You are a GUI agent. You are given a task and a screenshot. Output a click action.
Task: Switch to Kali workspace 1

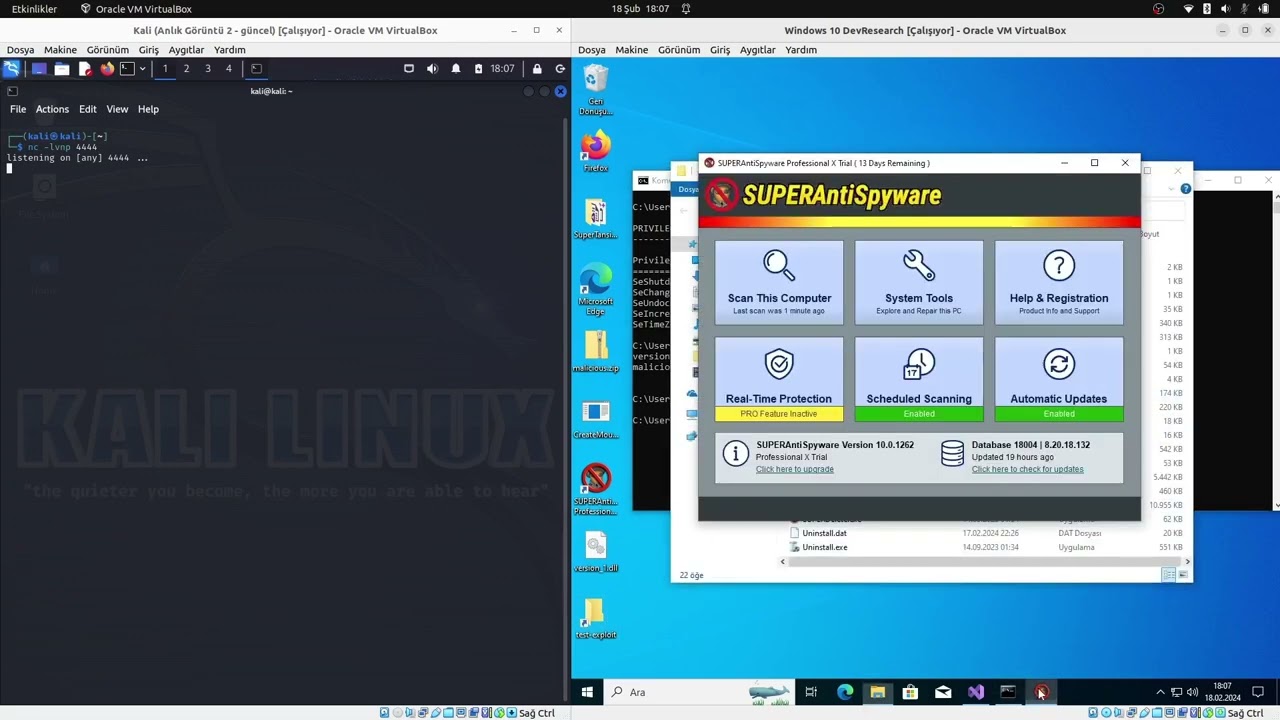coord(165,69)
